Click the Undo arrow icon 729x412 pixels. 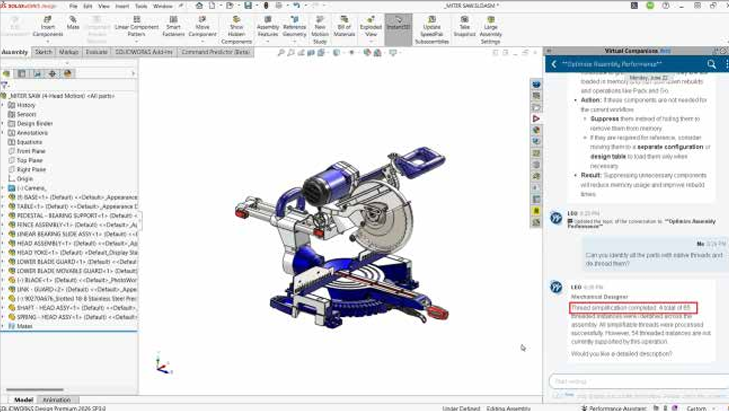tap(296, 6)
